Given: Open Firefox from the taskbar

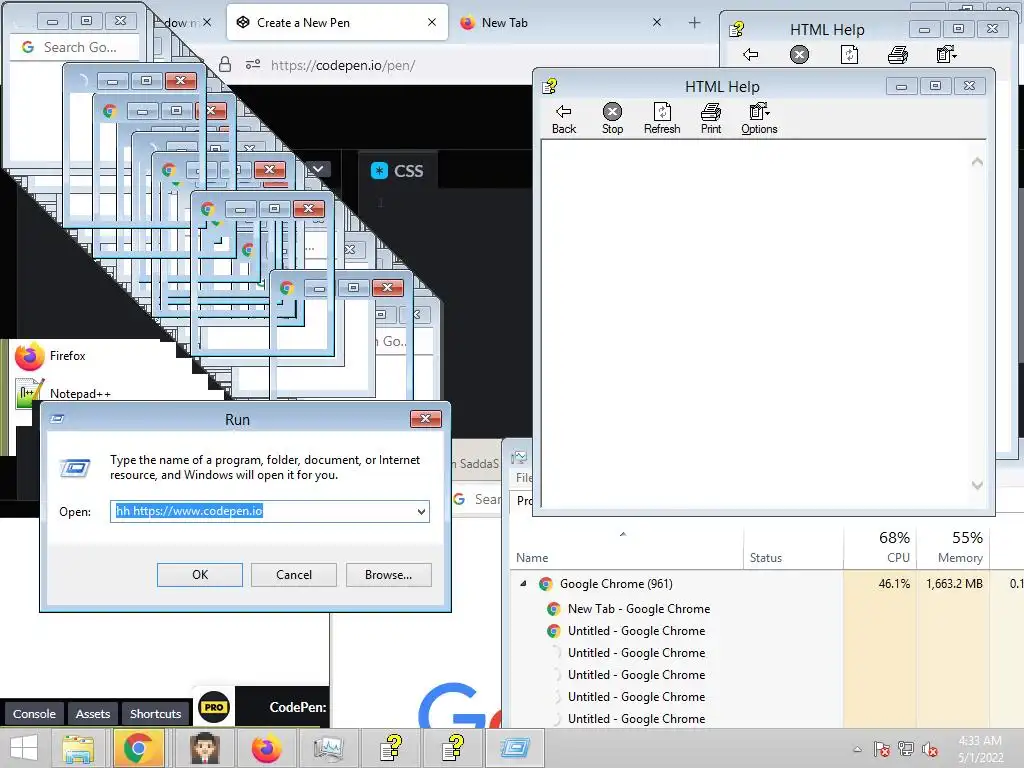Looking at the screenshot, I should point(266,748).
